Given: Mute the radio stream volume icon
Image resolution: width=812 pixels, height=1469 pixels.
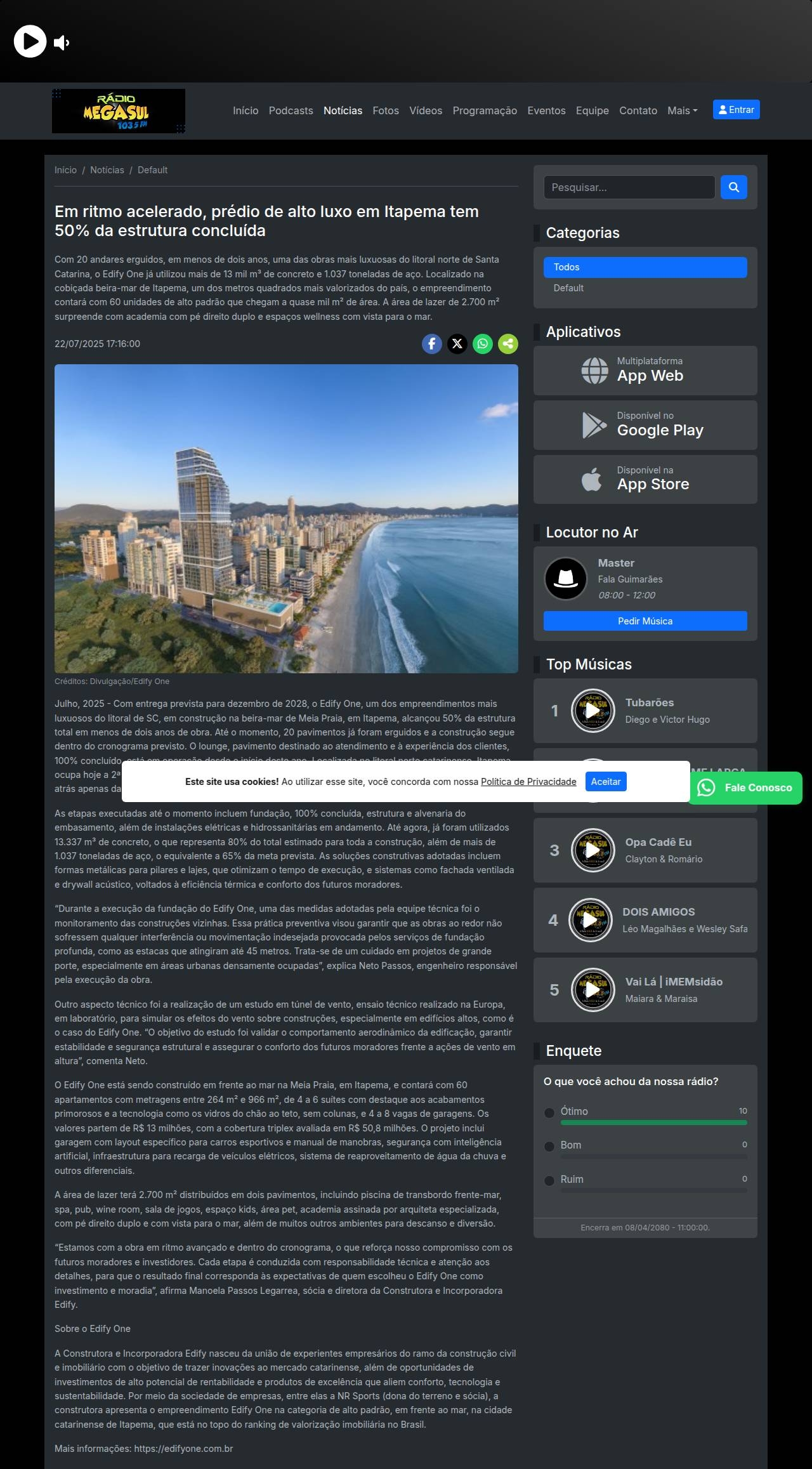Looking at the screenshot, I should 62,43.
